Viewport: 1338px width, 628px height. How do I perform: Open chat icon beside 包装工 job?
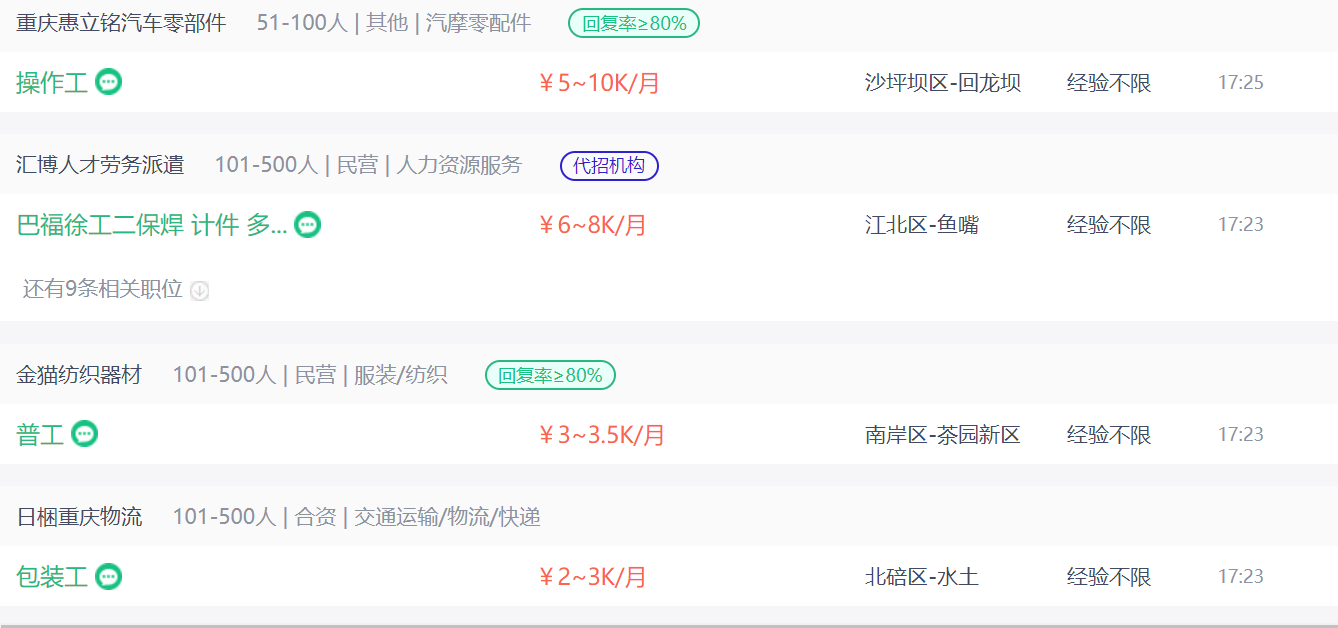pyautogui.click(x=108, y=576)
